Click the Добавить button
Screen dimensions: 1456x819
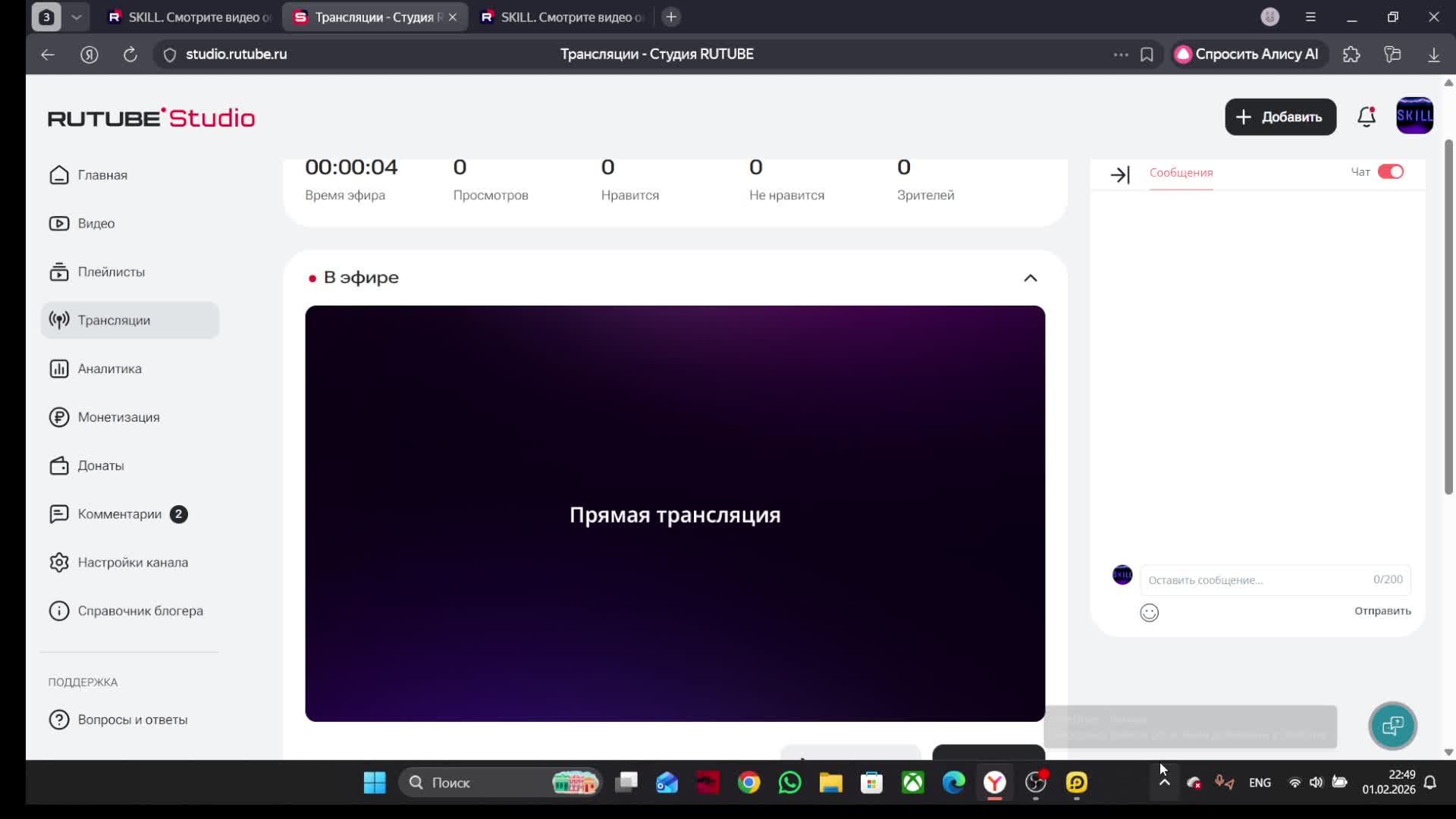click(x=1280, y=117)
